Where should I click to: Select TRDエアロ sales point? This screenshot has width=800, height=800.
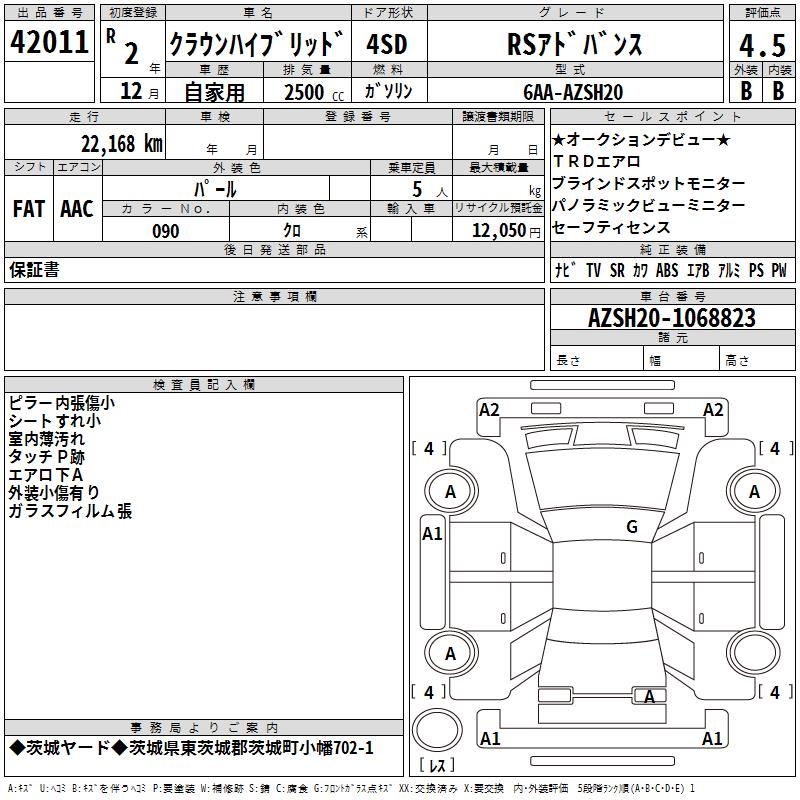click(597, 161)
